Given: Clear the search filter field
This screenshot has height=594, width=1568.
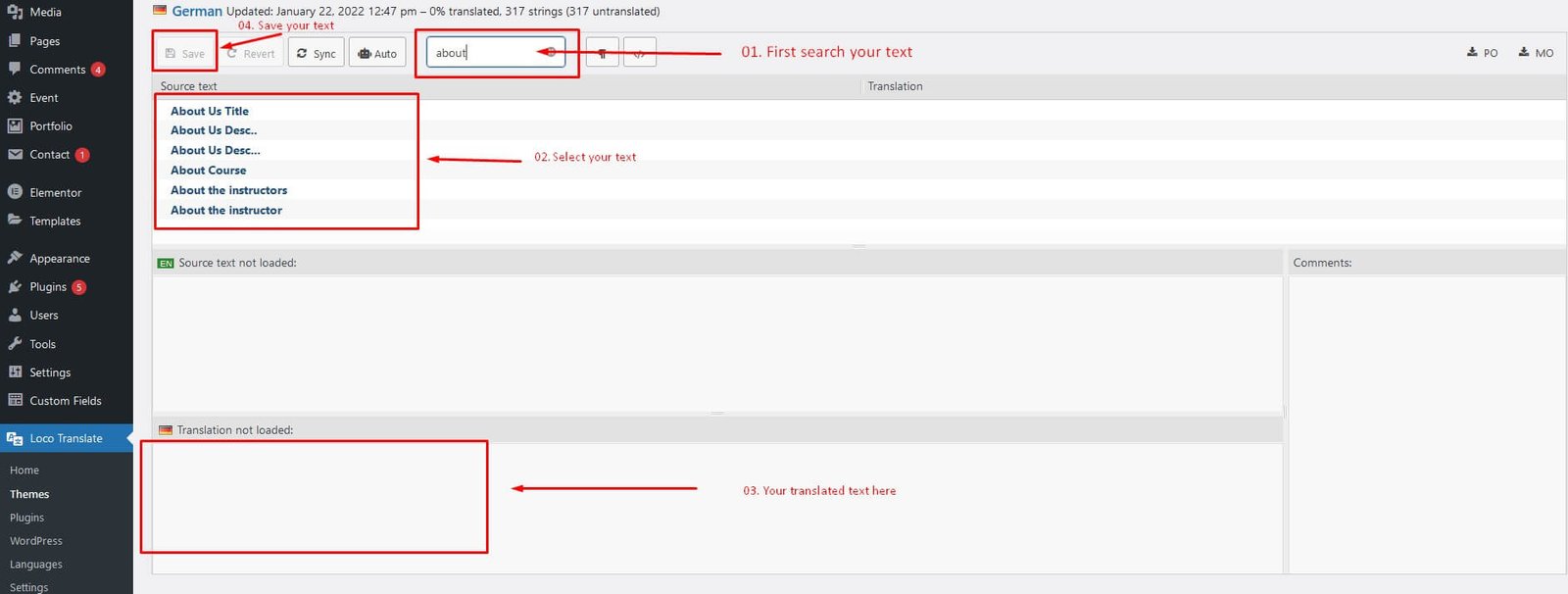Looking at the screenshot, I should coord(552,52).
